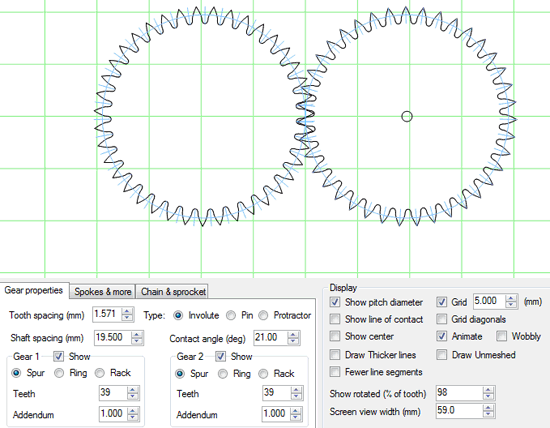Decrease Tooth spacing with down arrow
Viewport: 550px width, 428px height.
click(127, 318)
